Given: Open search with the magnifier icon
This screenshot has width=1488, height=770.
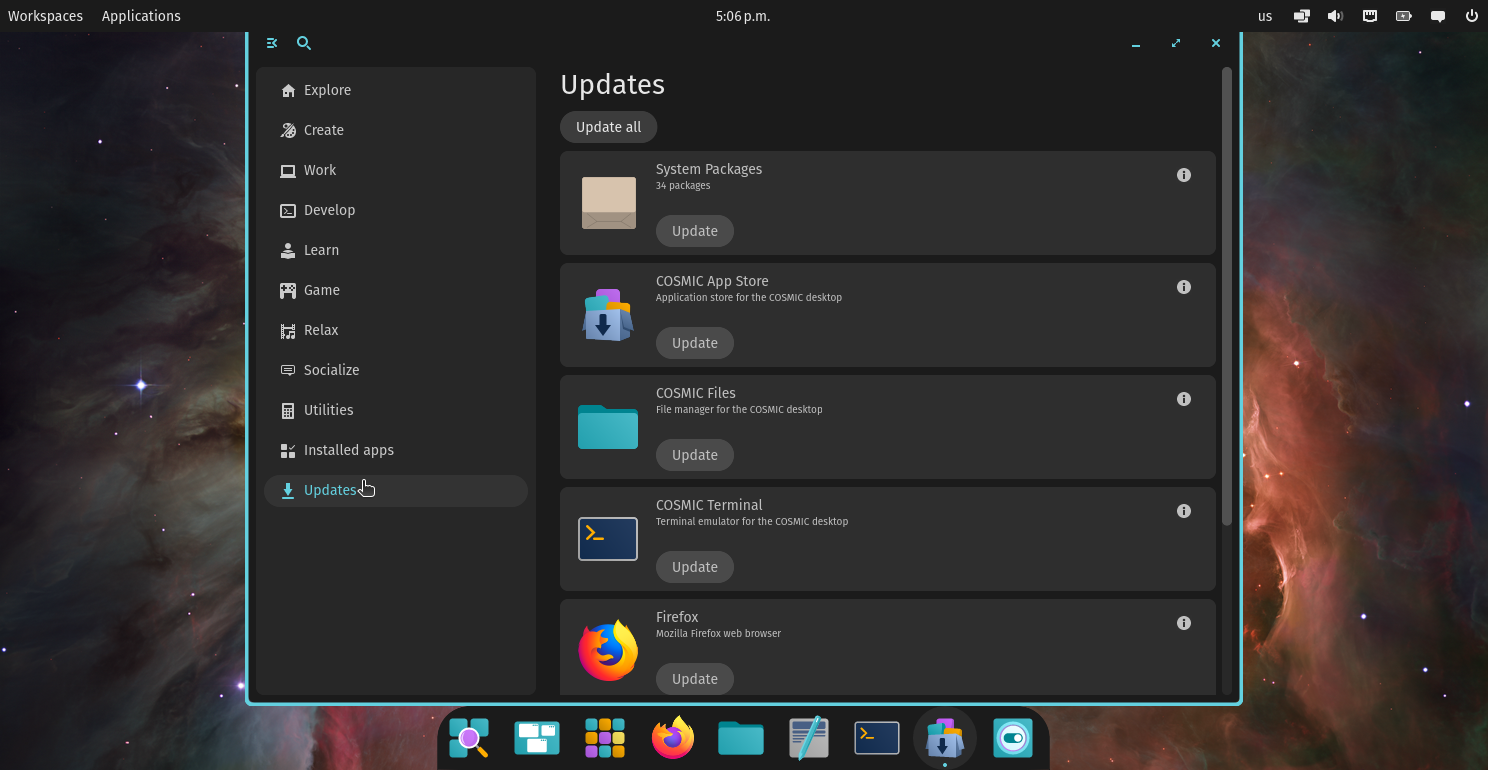Looking at the screenshot, I should click(304, 43).
